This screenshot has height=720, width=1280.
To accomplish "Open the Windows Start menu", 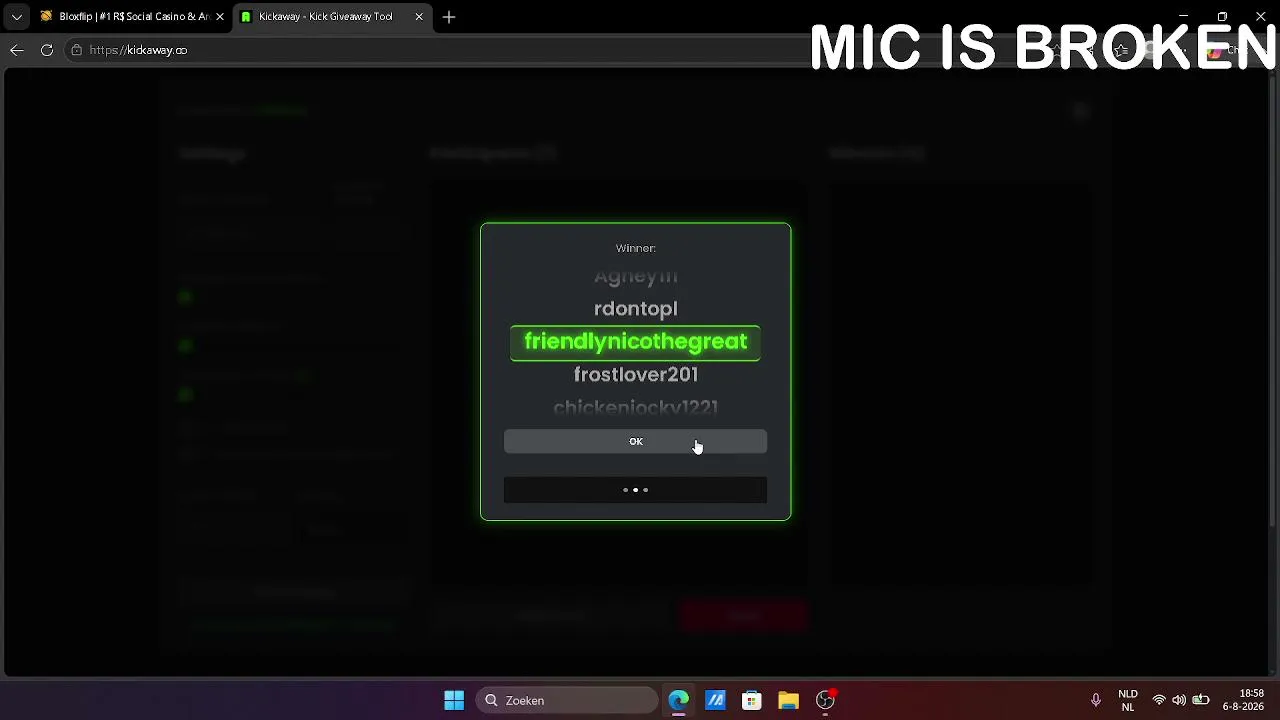I will click(x=454, y=700).
